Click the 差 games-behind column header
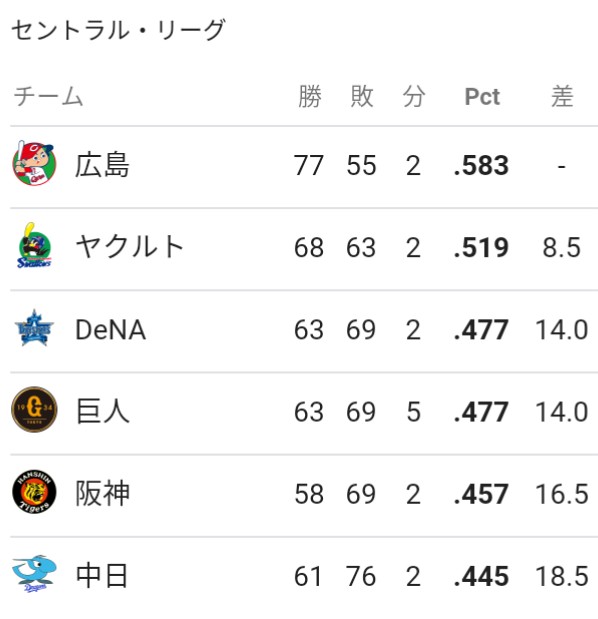The image size is (598, 619). [x=562, y=96]
